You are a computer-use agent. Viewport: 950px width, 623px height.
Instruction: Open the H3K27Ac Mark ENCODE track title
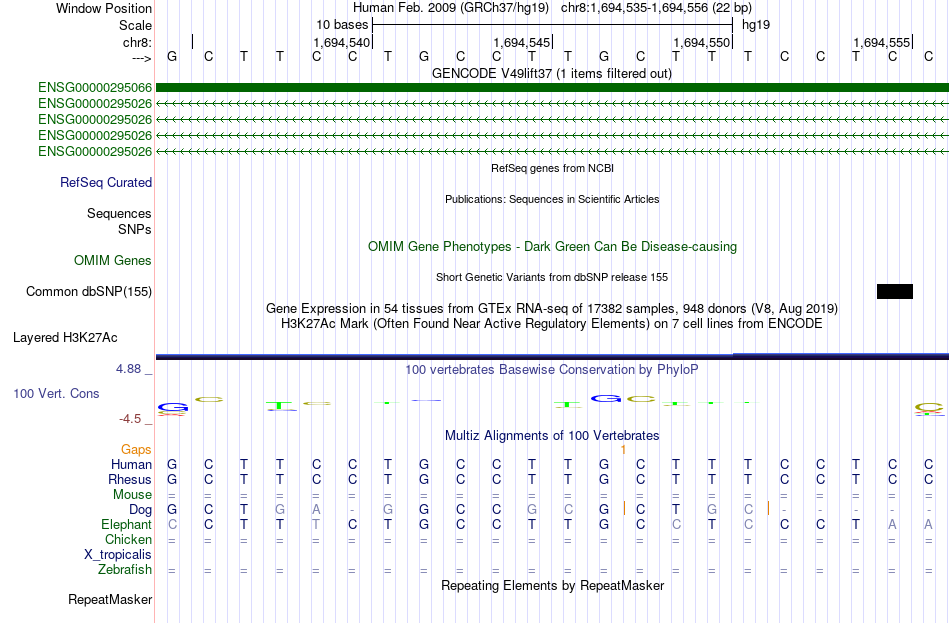click(x=552, y=324)
